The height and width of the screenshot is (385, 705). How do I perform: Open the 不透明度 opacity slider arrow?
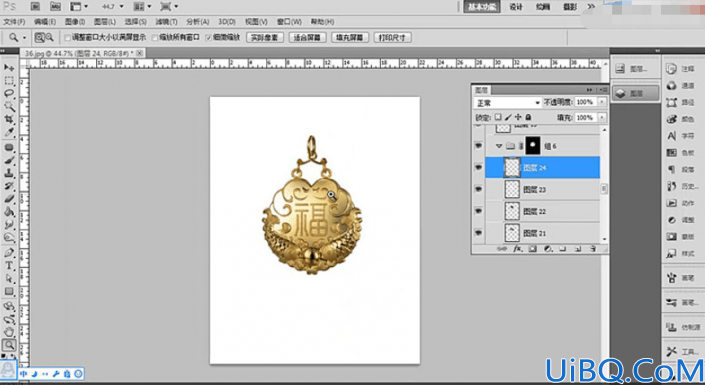602,103
